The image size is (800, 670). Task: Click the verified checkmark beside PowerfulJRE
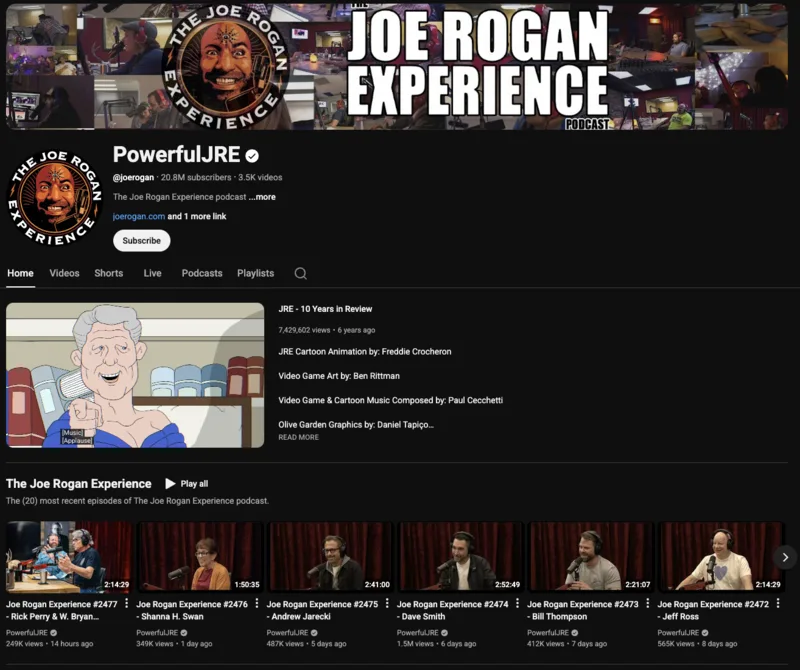[x=250, y=157]
